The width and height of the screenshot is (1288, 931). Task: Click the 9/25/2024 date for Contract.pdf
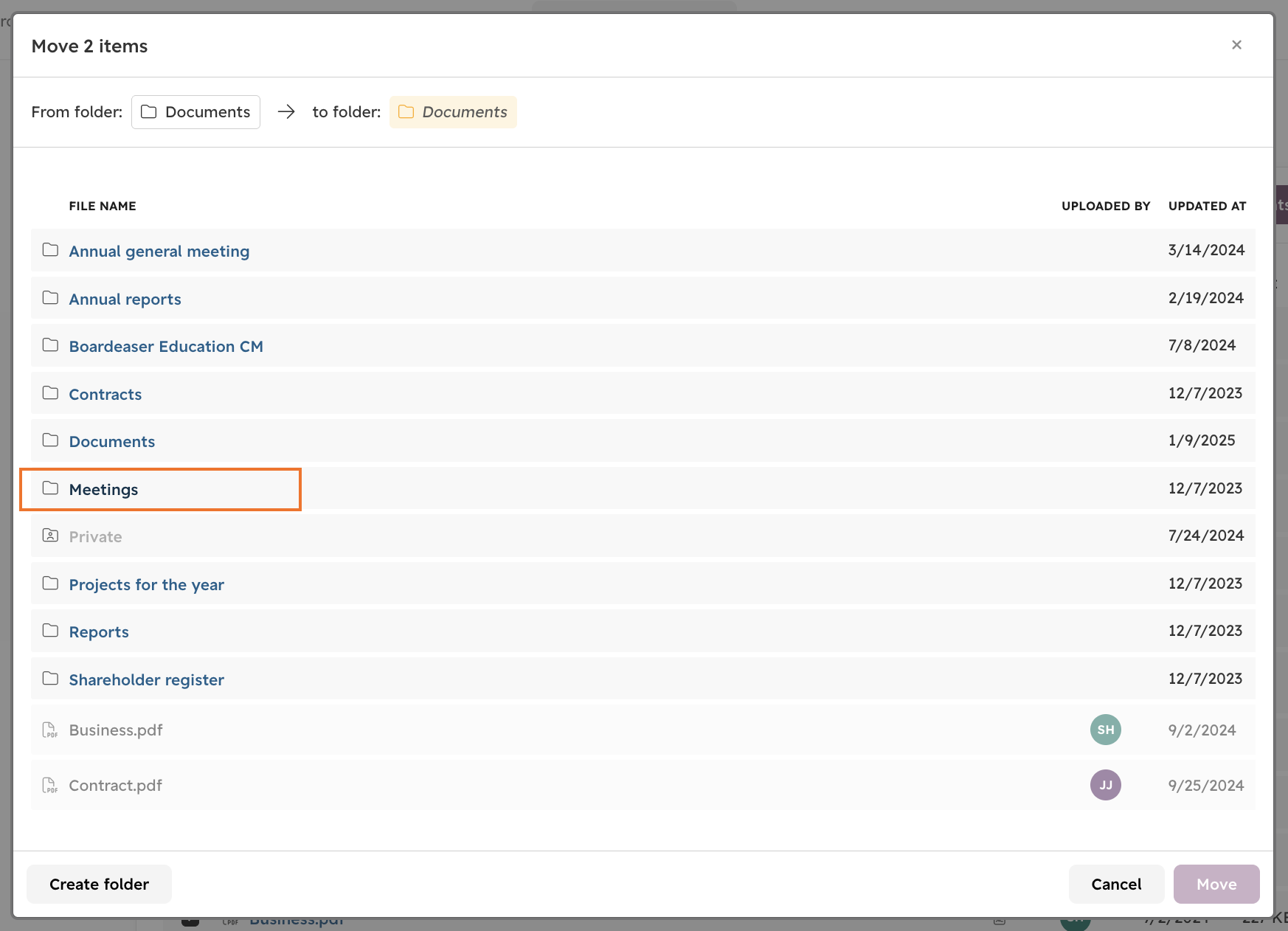[1206, 786]
